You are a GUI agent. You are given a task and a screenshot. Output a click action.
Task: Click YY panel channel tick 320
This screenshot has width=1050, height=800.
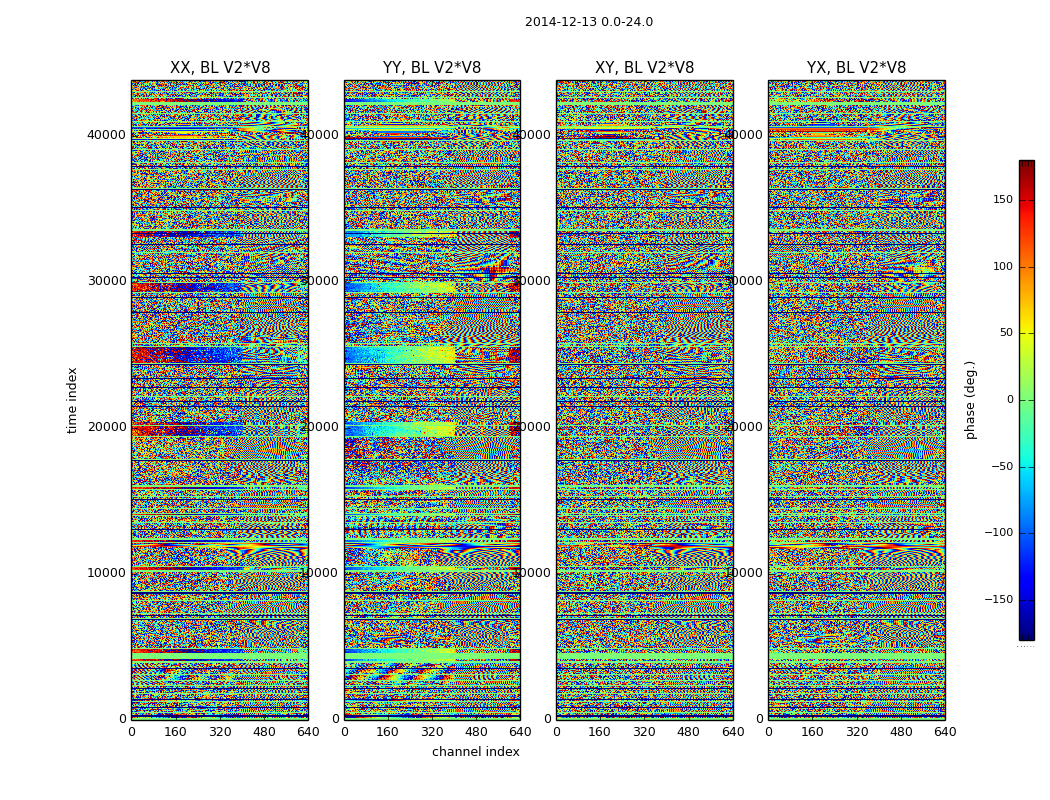coord(432,732)
